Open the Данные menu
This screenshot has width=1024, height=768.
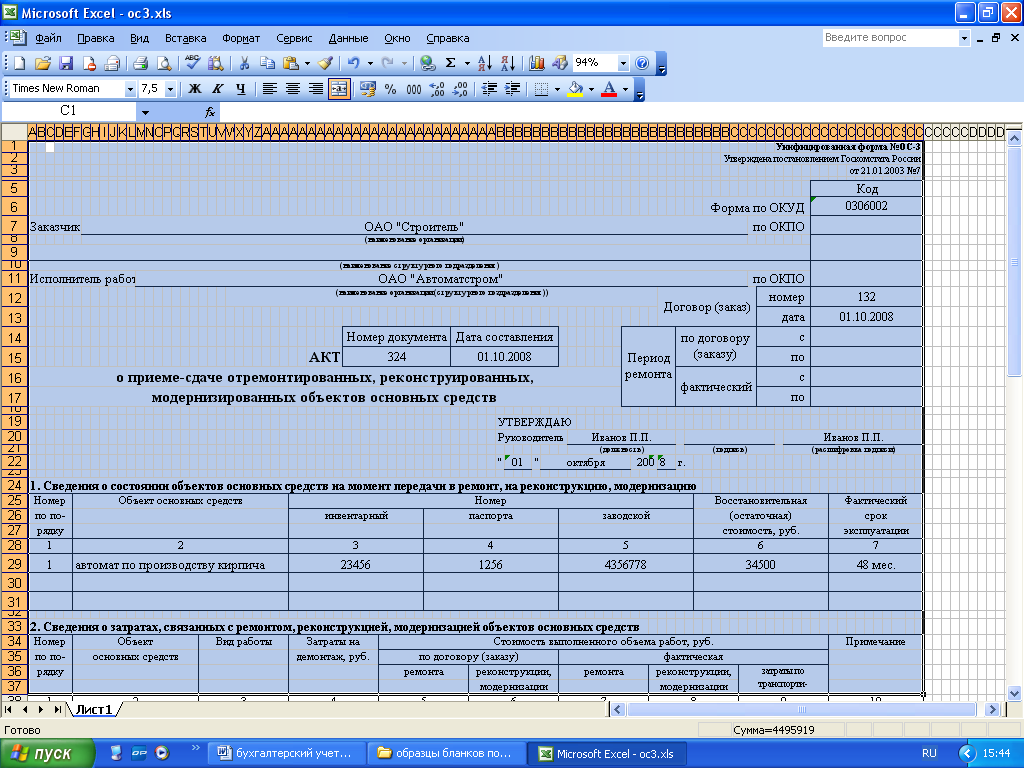[348, 38]
